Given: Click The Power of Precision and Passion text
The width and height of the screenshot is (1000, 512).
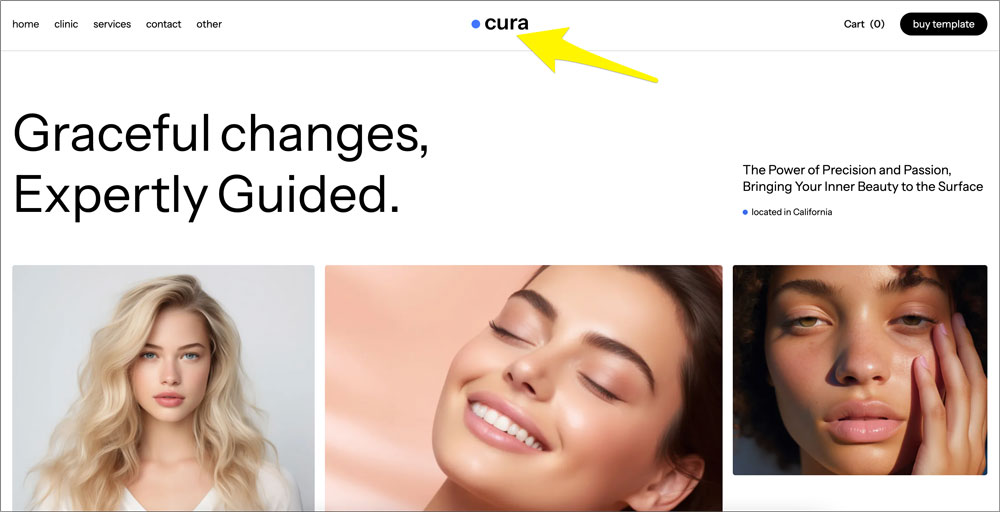Looking at the screenshot, I should [x=847, y=170].
